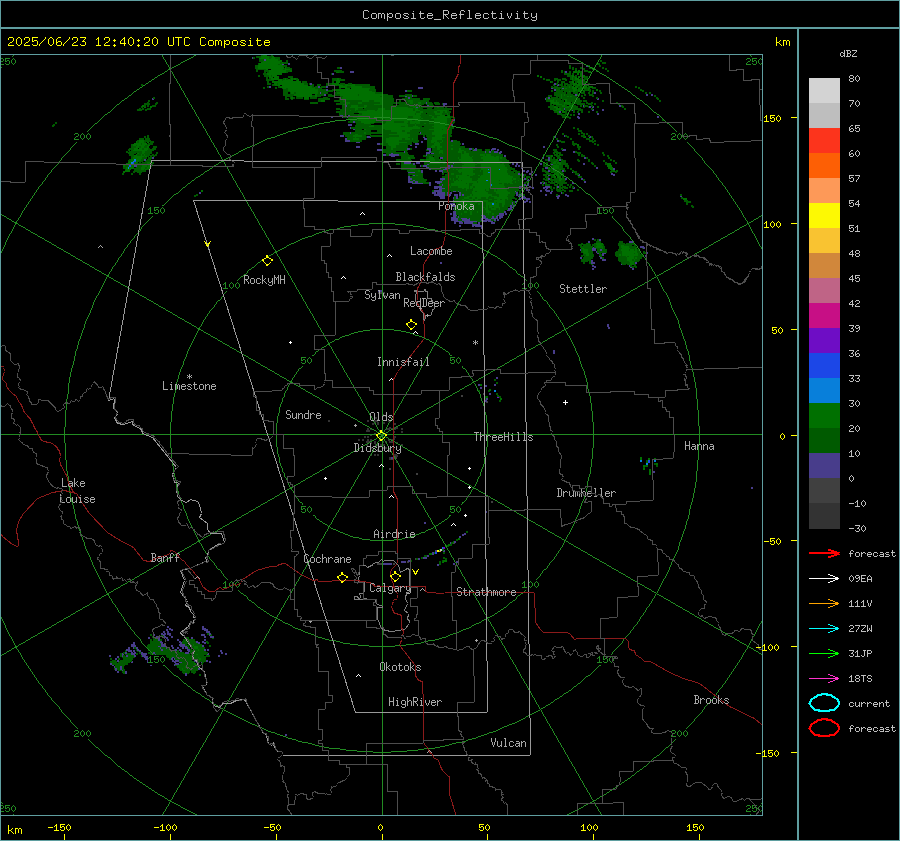This screenshot has width=900, height=841.
Task: Select the purple dBZ scale swatch
Action: pyautogui.click(x=824, y=340)
